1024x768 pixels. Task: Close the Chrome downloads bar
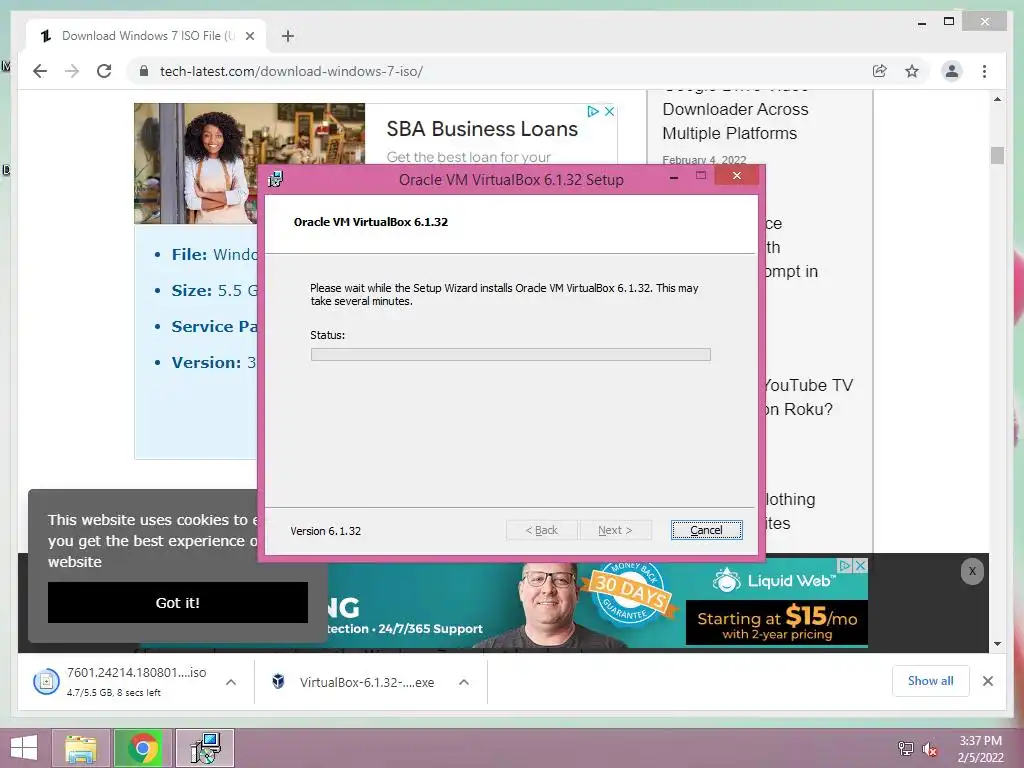988,681
